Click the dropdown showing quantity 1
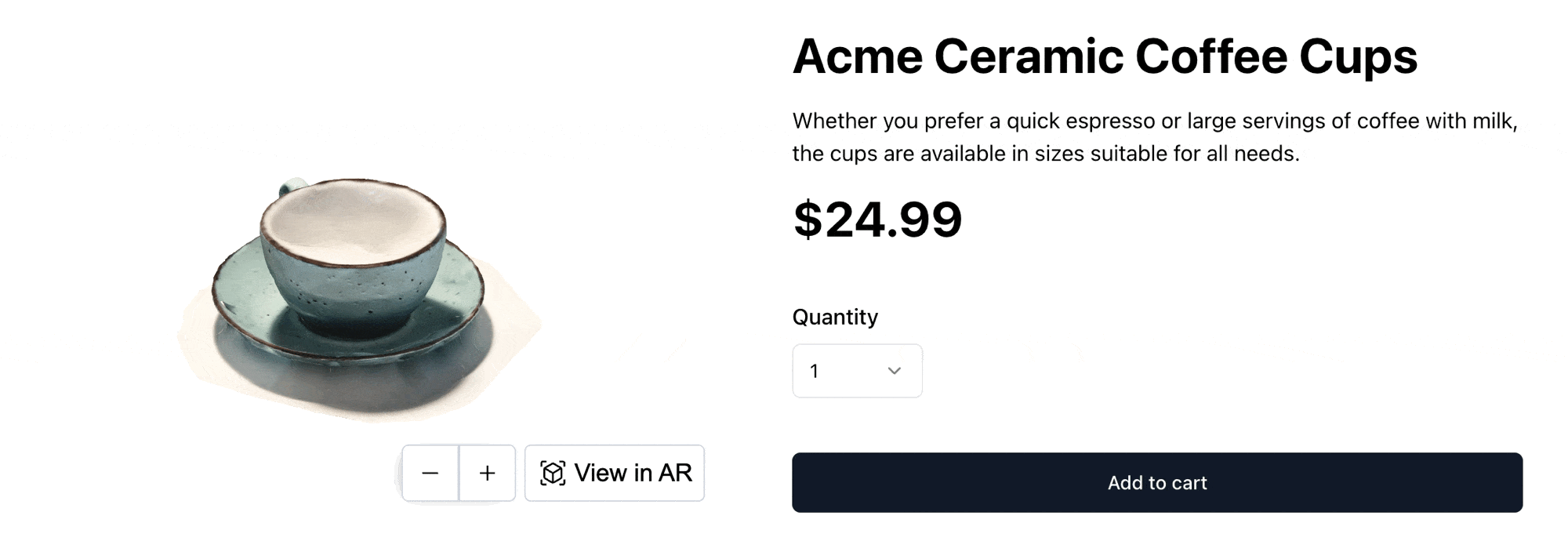1568x559 pixels. point(857,371)
